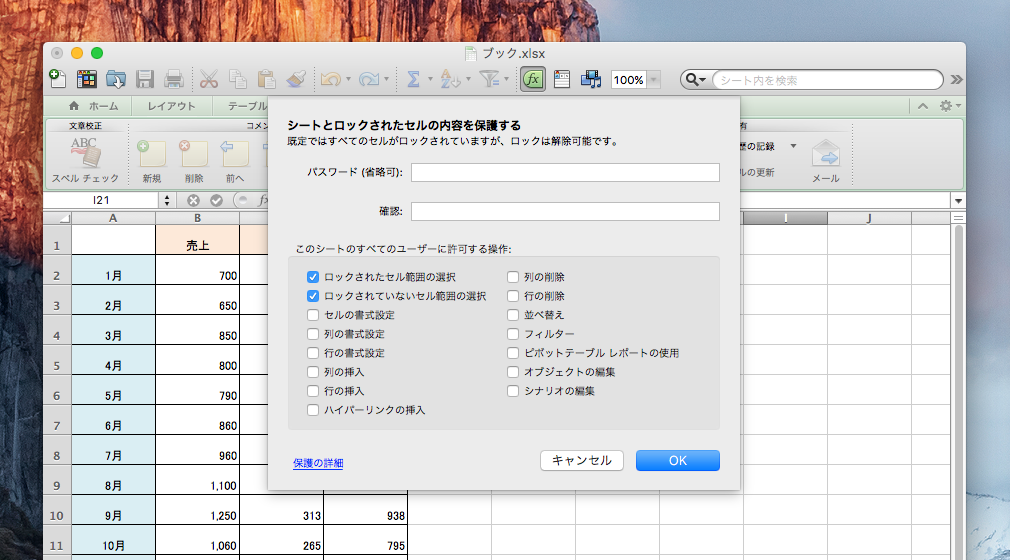Screen dimensions: 1010x560
Task: Click the Name Box stepper arrows
Action: click(x=167, y=200)
